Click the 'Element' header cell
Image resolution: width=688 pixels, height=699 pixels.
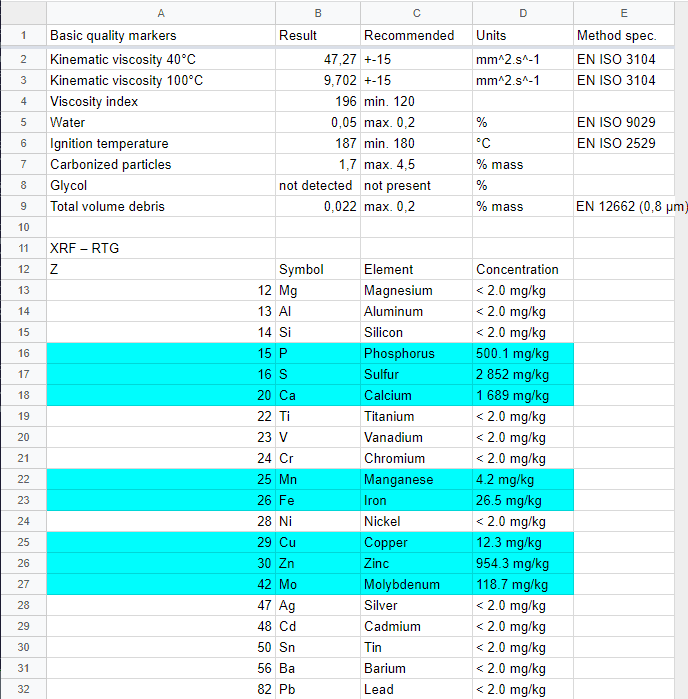click(416, 269)
